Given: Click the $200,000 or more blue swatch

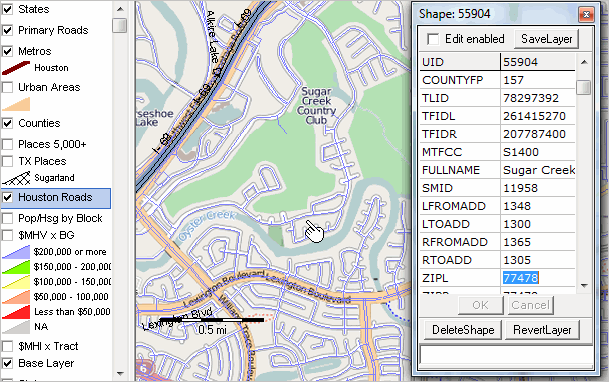Looking at the screenshot, I should (16, 252).
